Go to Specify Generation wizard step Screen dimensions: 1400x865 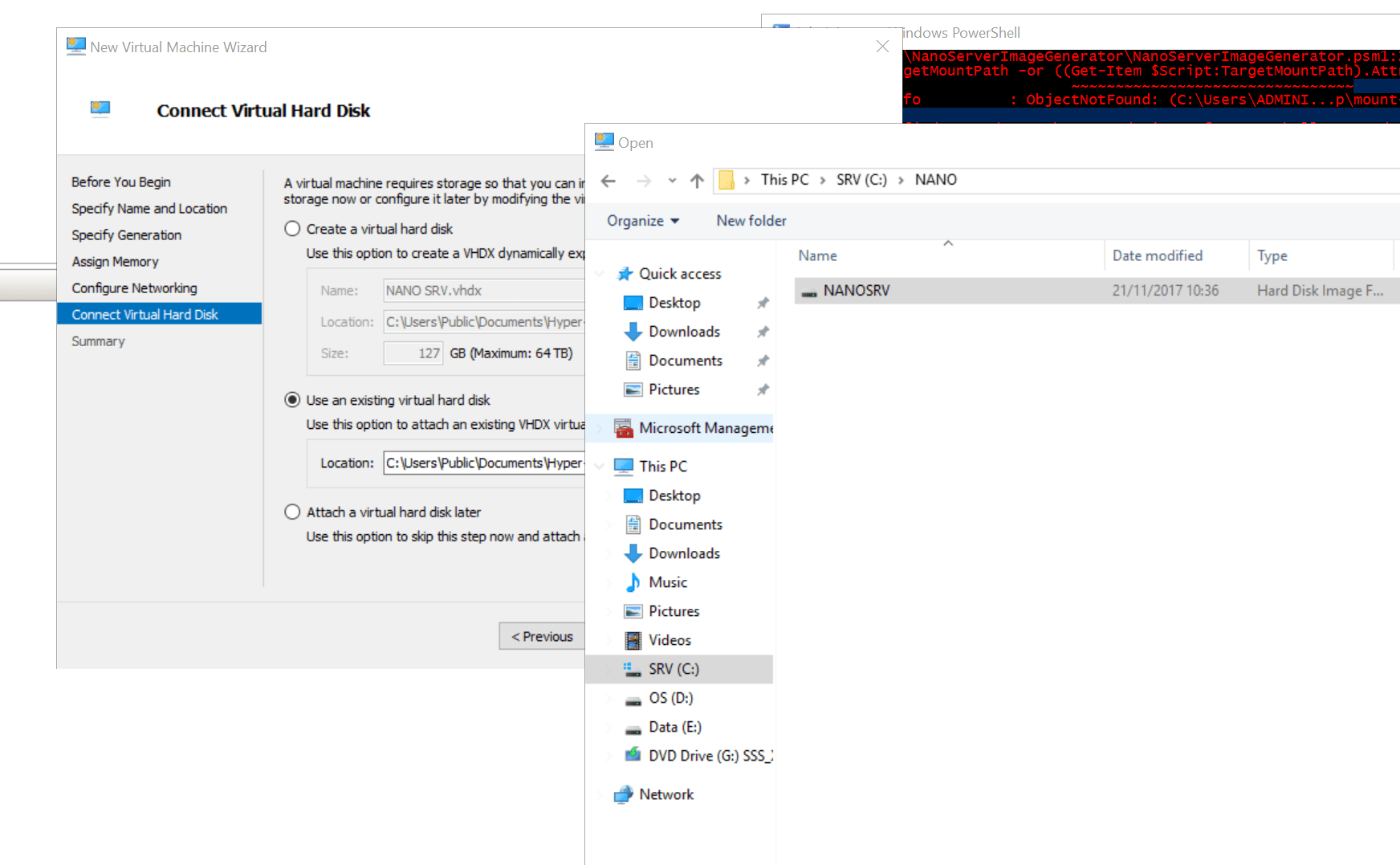(x=126, y=235)
